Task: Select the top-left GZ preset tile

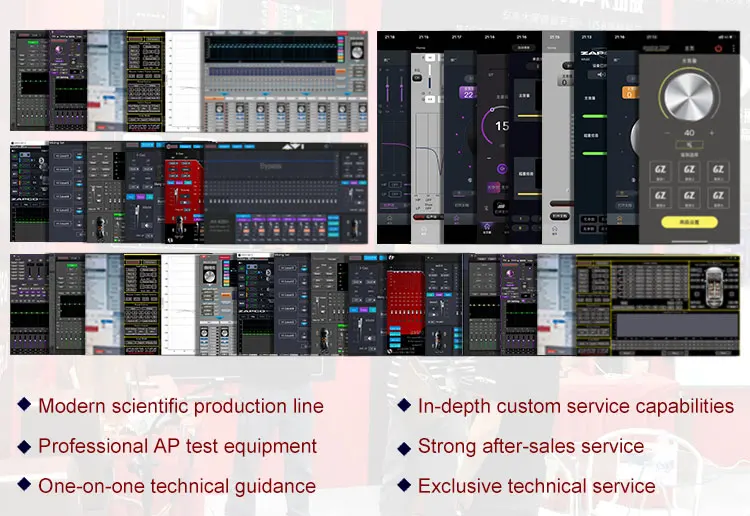Action: point(660,170)
